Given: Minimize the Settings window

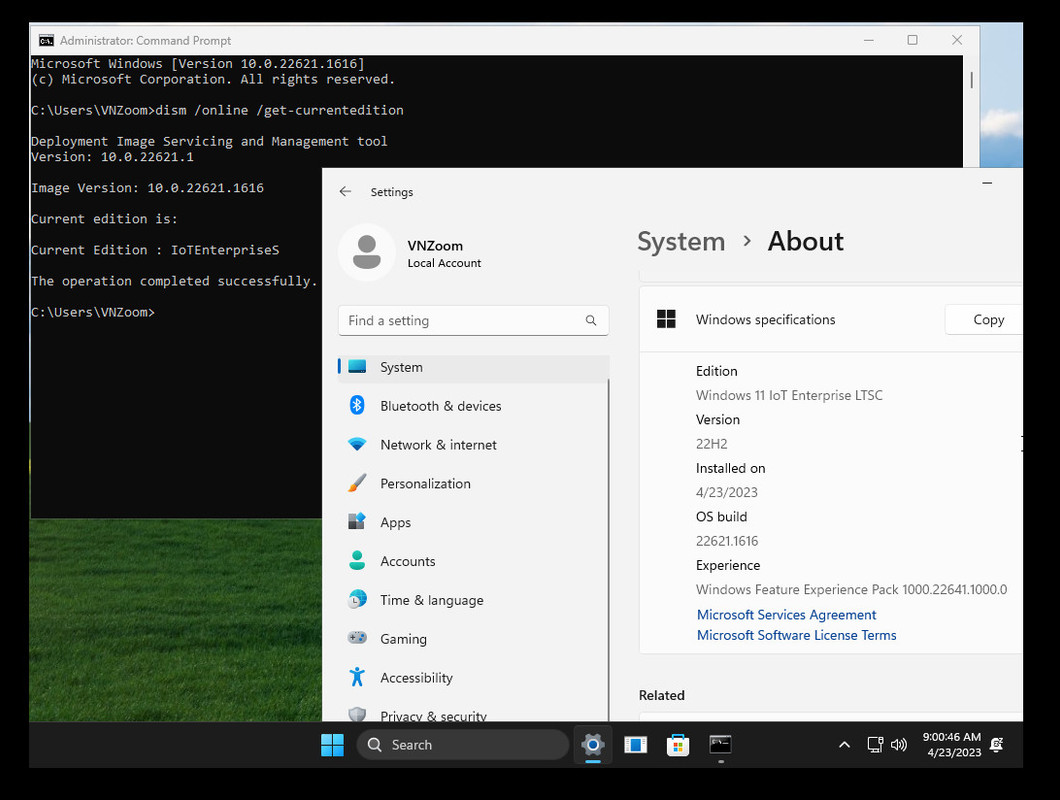Looking at the screenshot, I should [x=987, y=183].
